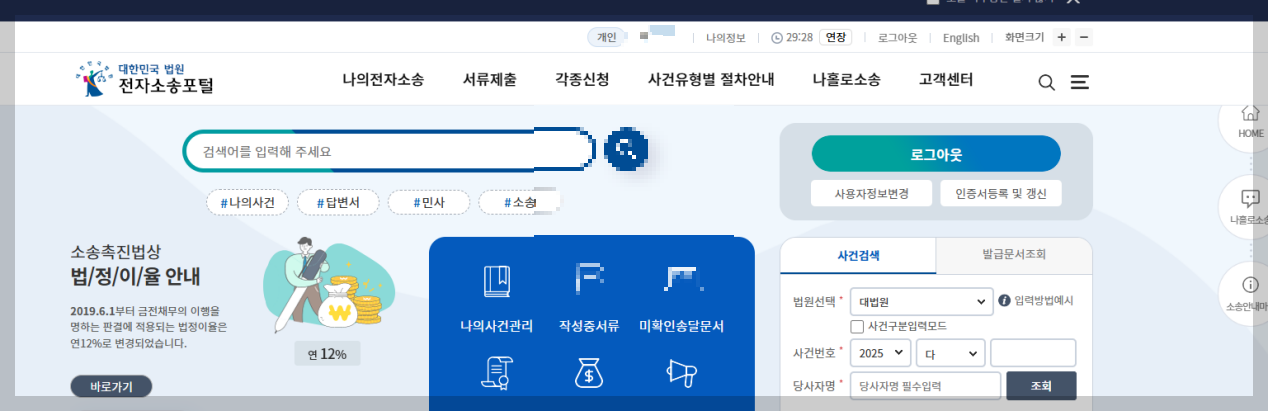Viewport: 1268px width, 411px height.
Task: Click the session timer clock icon
Action: [778, 38]
